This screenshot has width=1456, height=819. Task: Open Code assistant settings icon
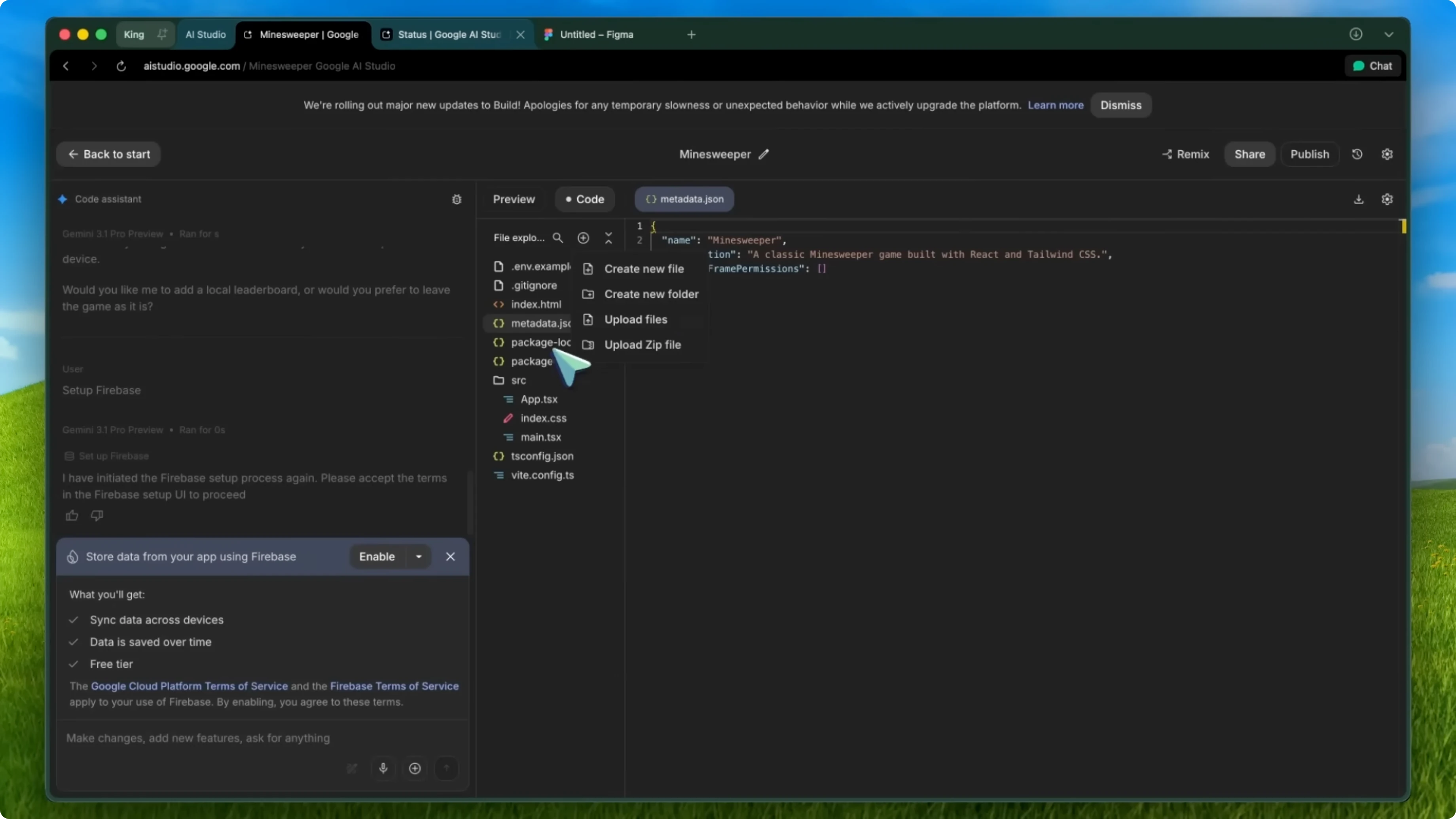click(x=457, y=199)
